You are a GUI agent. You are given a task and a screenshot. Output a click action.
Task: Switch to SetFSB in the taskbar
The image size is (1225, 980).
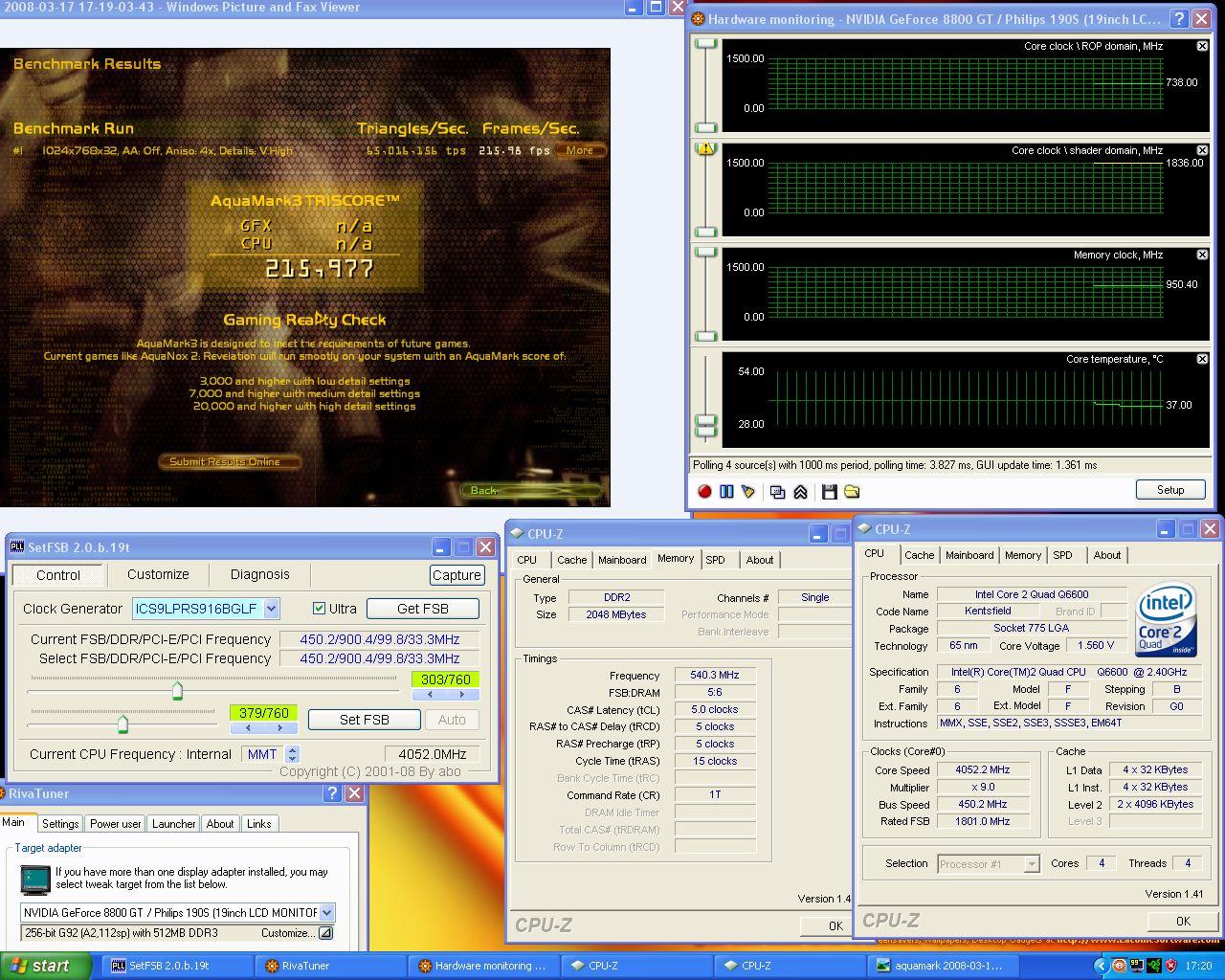click(x=176, y=966)
